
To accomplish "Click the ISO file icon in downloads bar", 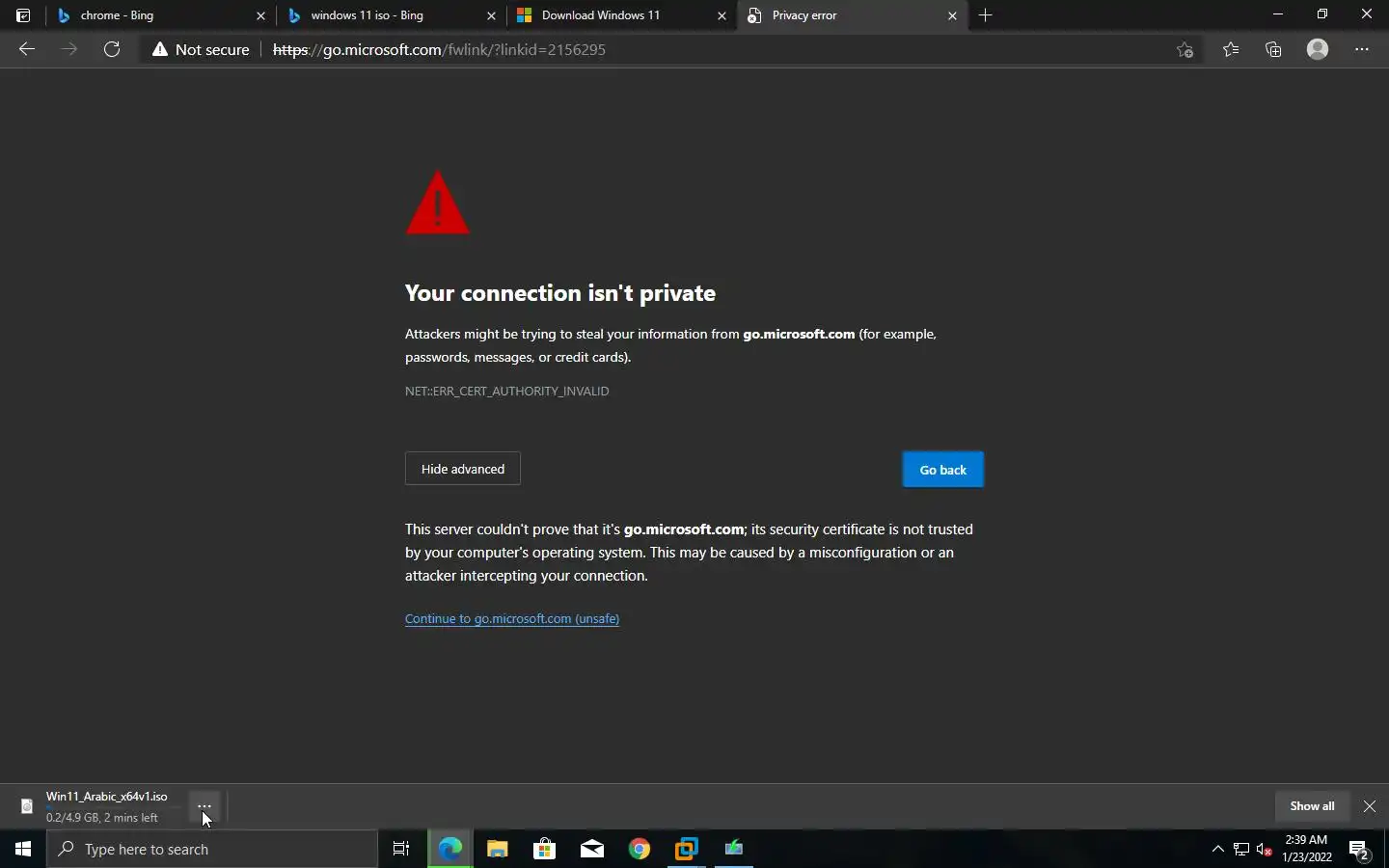I will 27,806.
